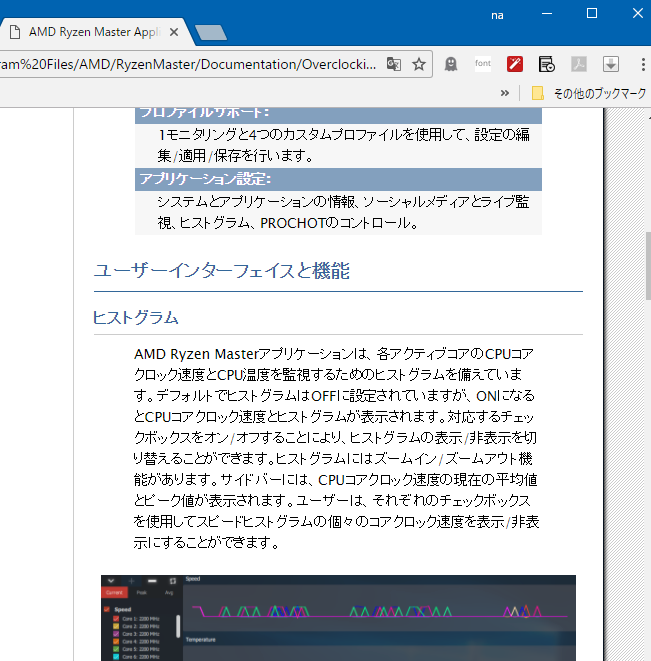651x661 pixels.
Task: Open the 'font' extension button
Action: [x=482, y=64]
